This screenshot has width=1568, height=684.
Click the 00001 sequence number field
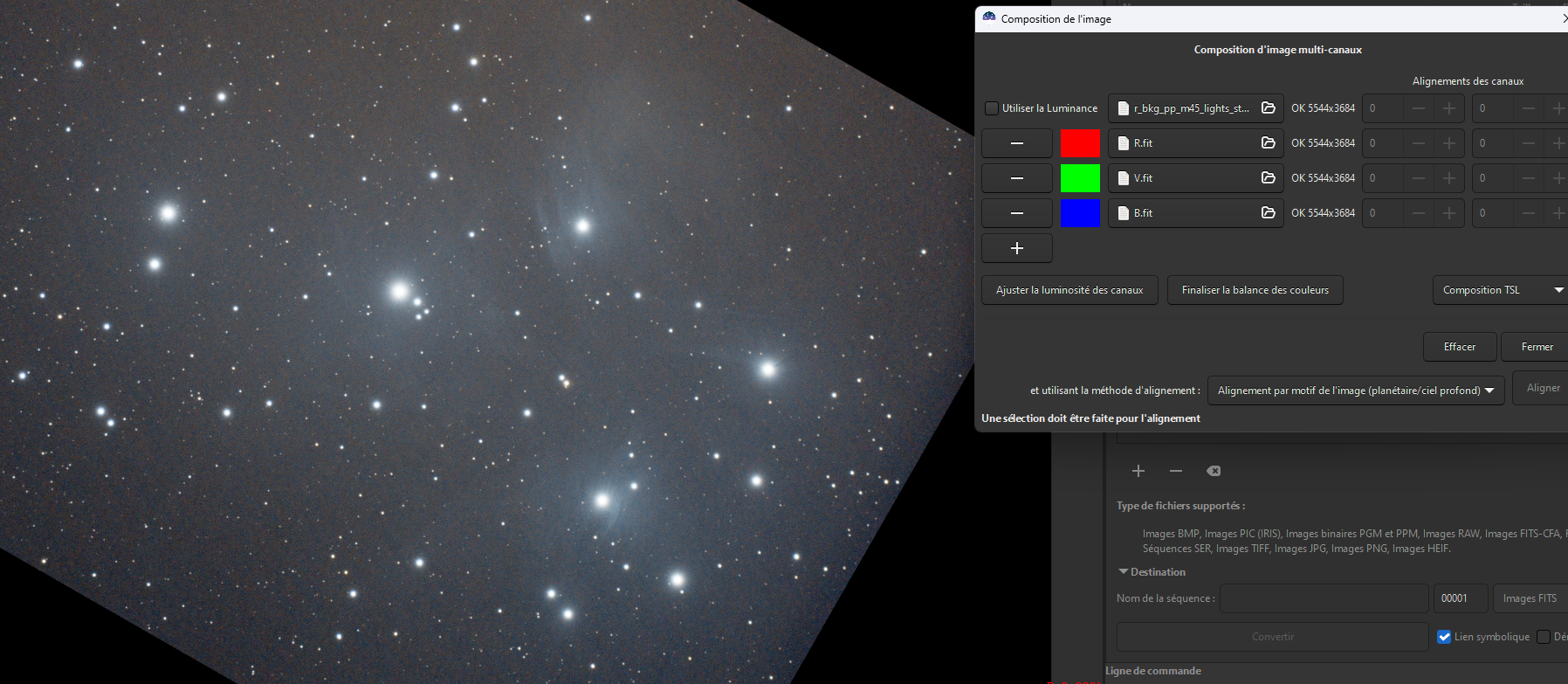[x=1461, y=598]
